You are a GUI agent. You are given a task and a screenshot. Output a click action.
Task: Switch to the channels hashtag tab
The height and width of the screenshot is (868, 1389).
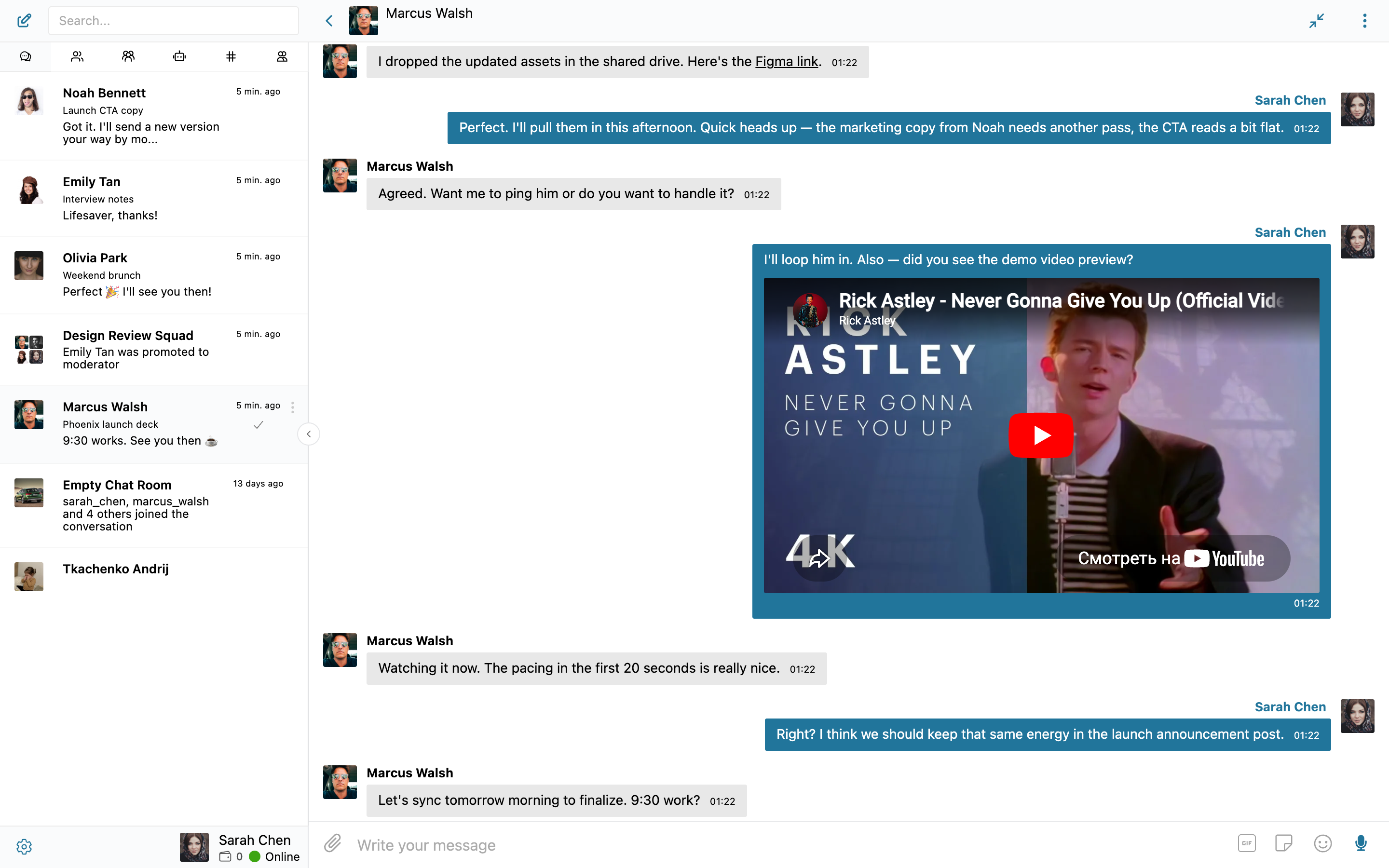pyautogui.click(x=231, y=56)
